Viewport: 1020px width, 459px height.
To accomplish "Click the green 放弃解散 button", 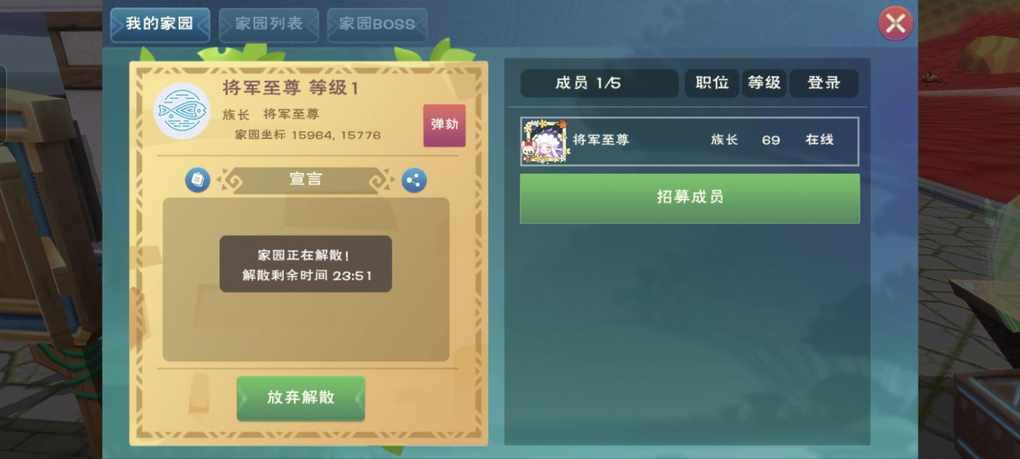I will point(301,398).
